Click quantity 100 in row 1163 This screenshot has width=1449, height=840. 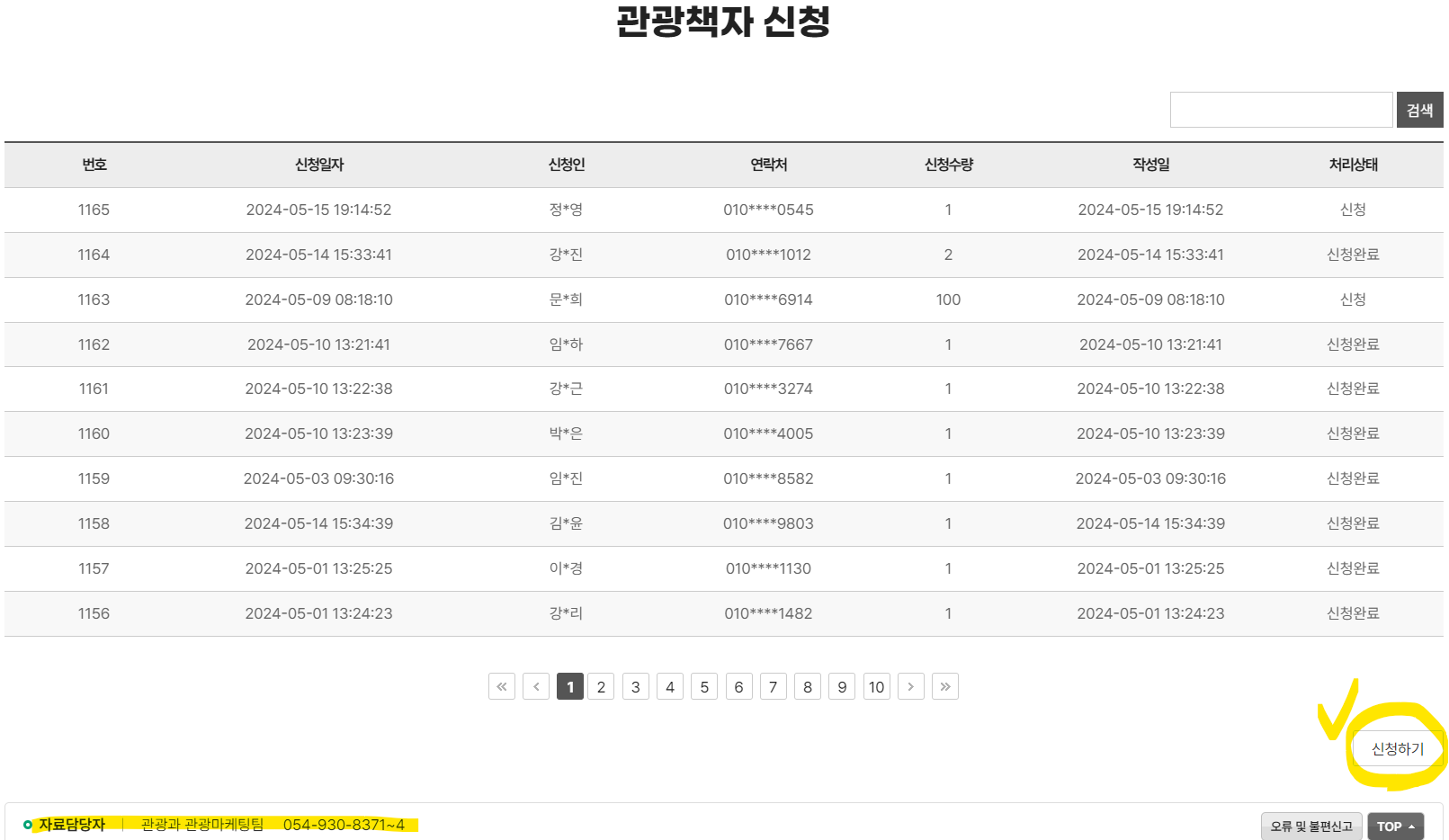(948, 299)
